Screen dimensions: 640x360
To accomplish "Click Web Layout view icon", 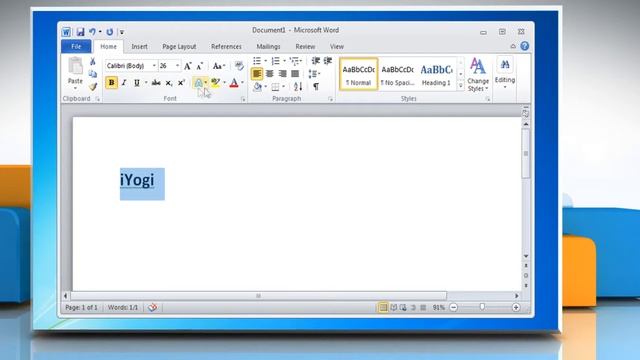I will [x=403, y=307].
